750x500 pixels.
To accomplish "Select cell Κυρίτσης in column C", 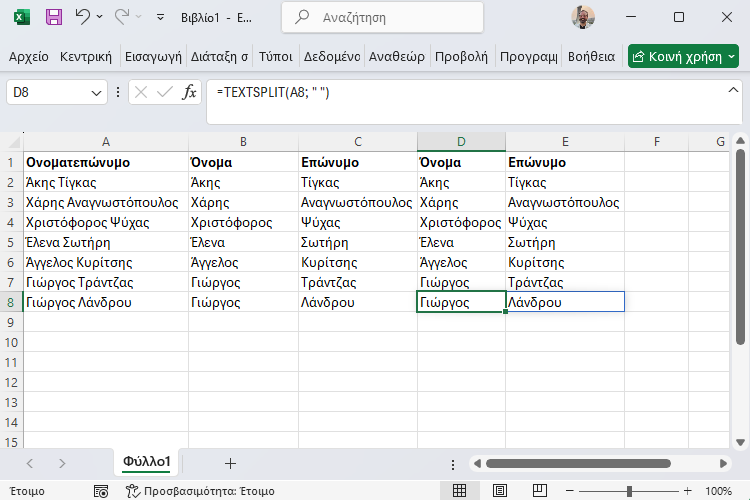I will click(358, 262).
